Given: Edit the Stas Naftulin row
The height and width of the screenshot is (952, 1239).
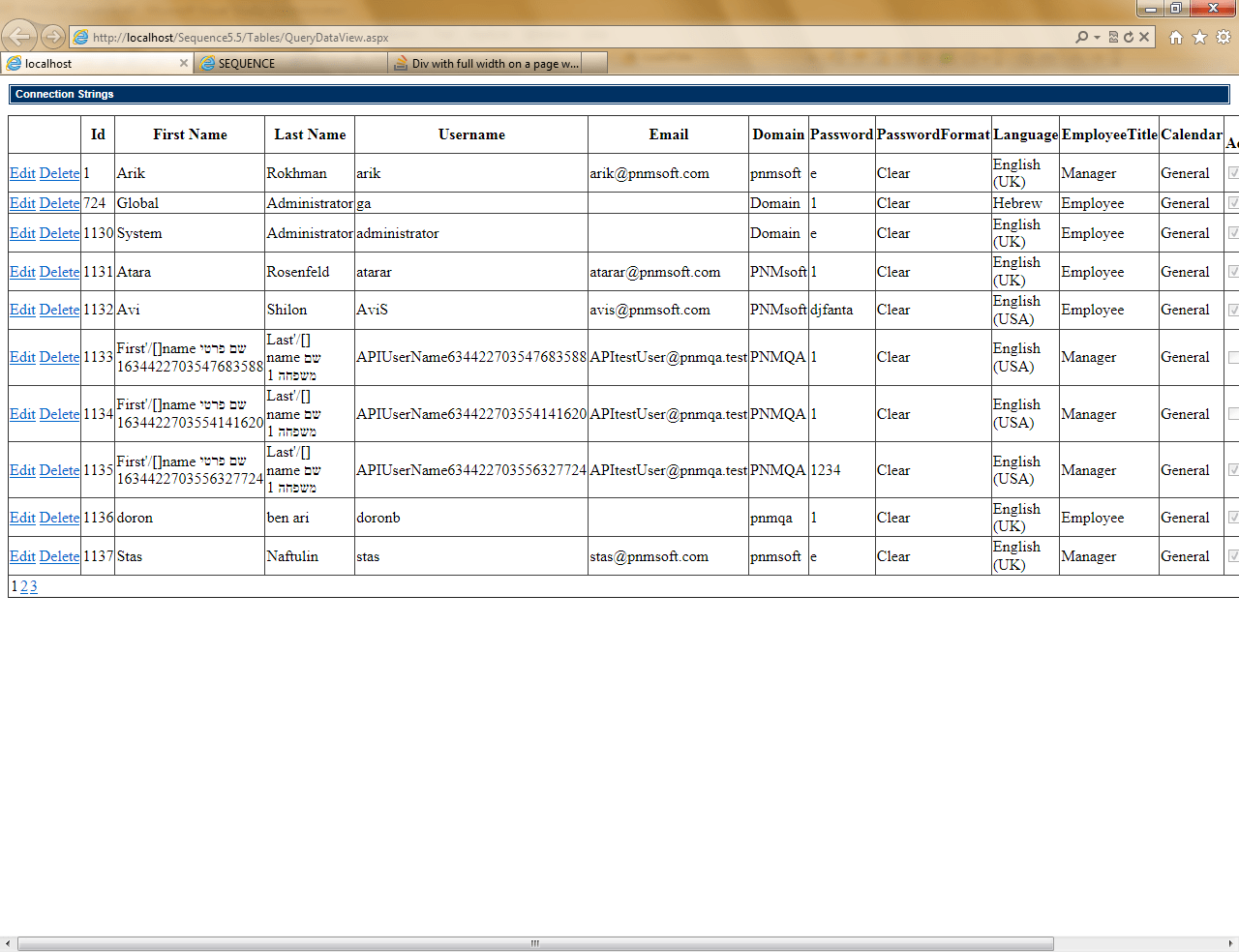Looking at the screenshot, I should [22, 556].
